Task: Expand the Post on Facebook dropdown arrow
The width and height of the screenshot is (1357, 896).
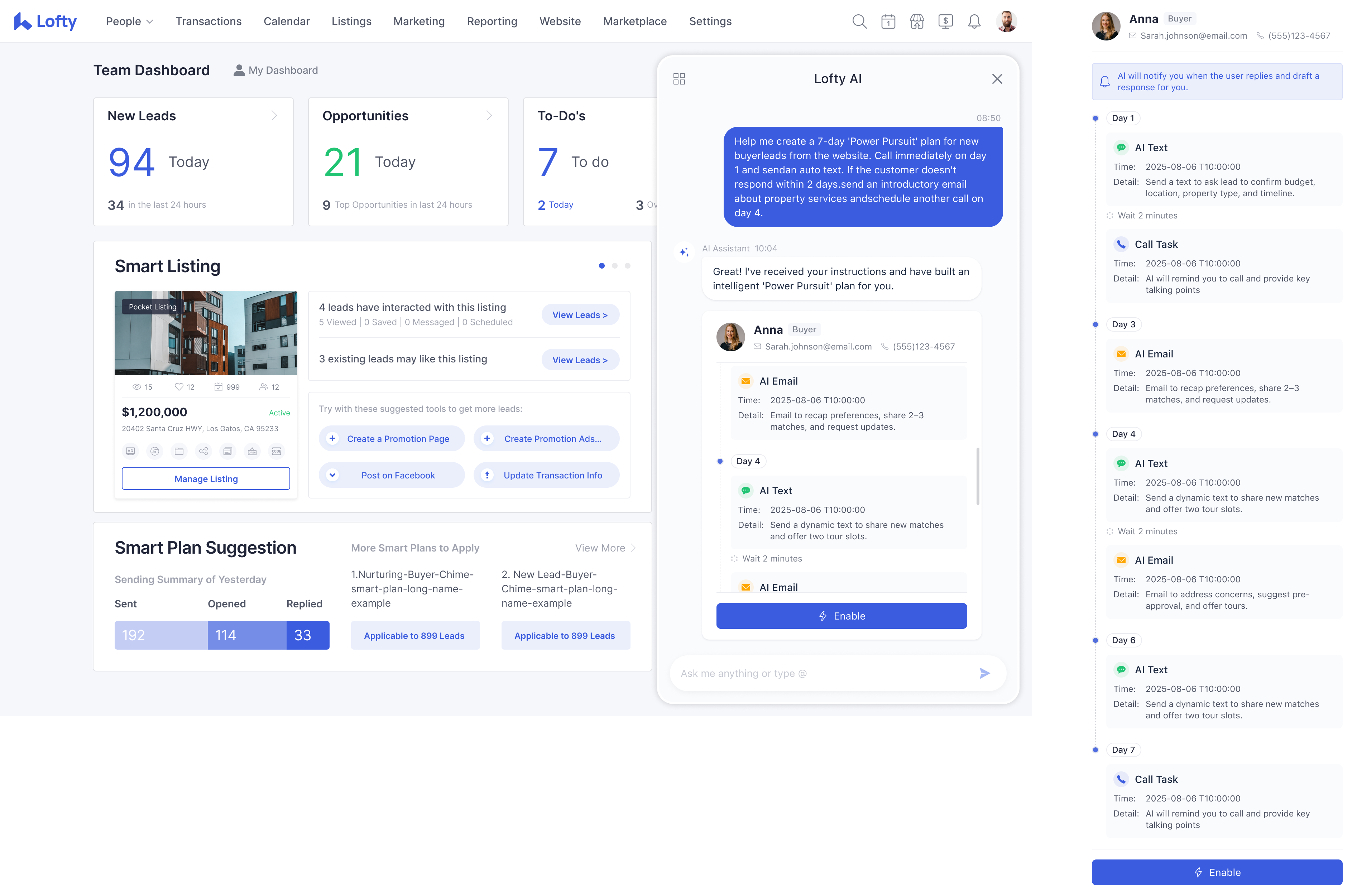Action: click(333, 475)
